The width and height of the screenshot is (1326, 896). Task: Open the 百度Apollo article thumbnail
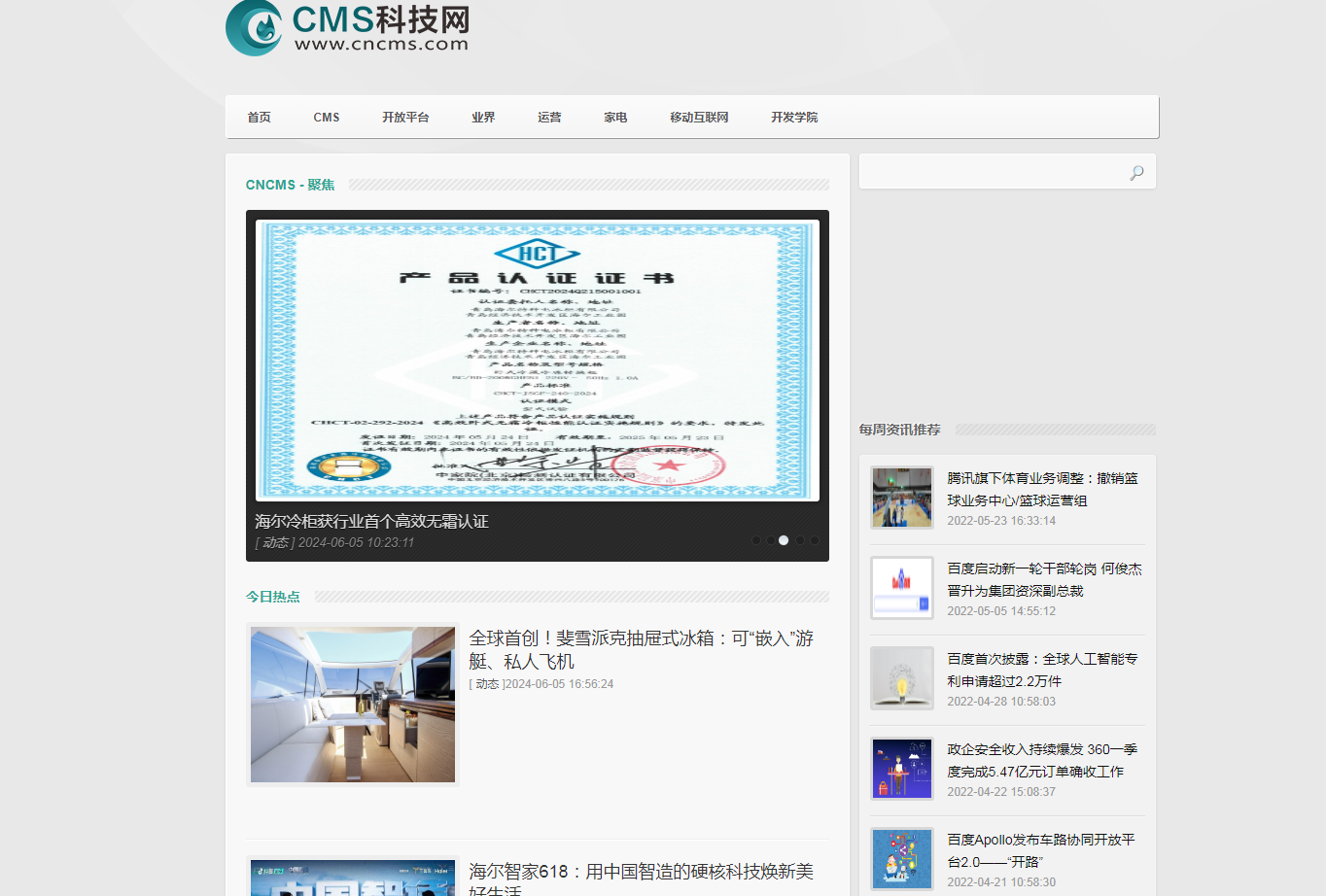[902, 859]
